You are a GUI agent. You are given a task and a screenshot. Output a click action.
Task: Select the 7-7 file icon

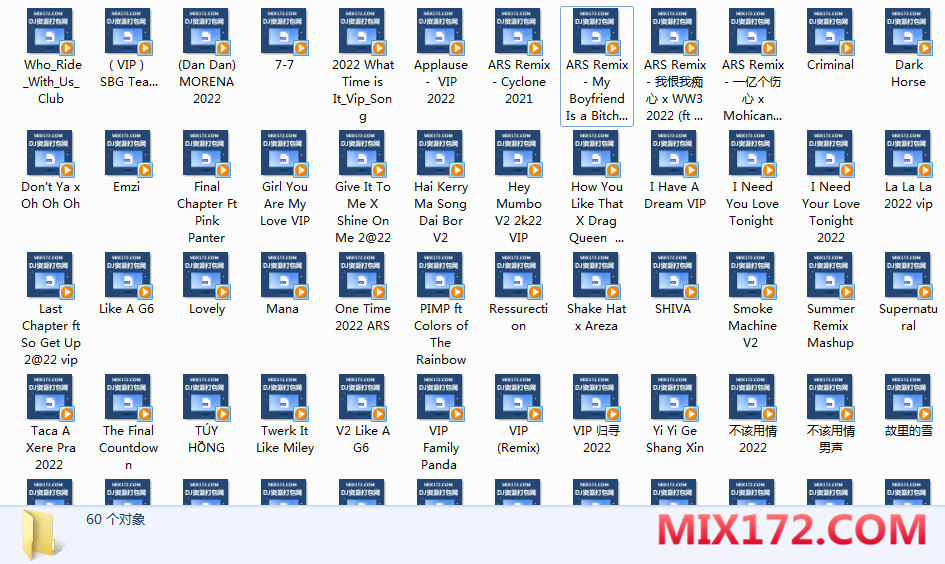point(284,31)
